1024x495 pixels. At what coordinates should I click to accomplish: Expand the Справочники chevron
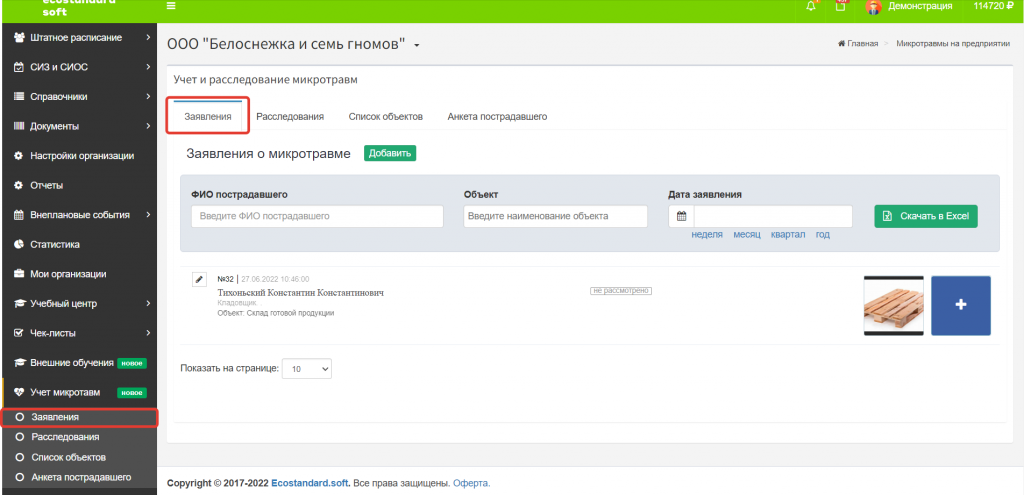click(x=148, y=97)
